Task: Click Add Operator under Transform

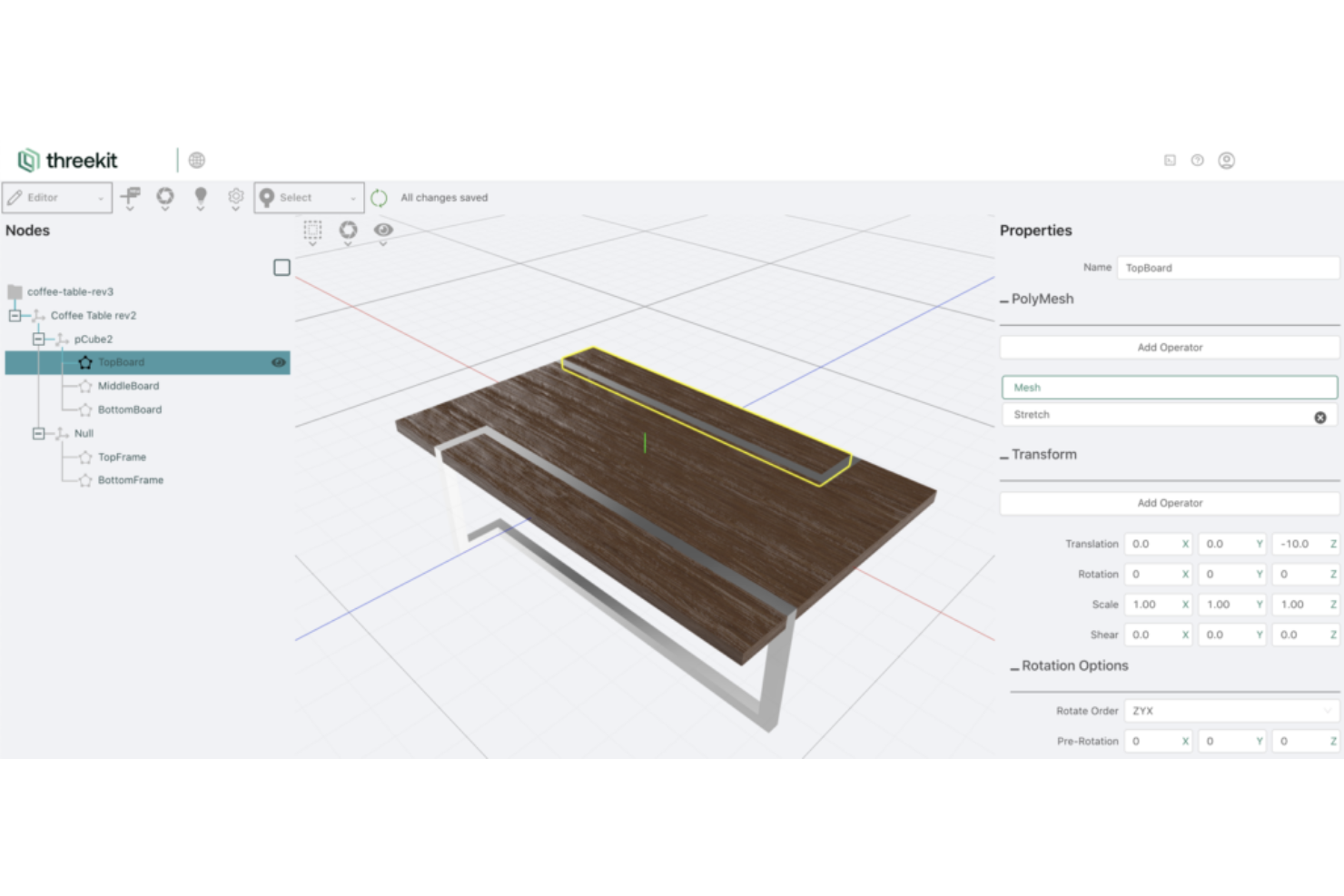Action: [1170, 503]
